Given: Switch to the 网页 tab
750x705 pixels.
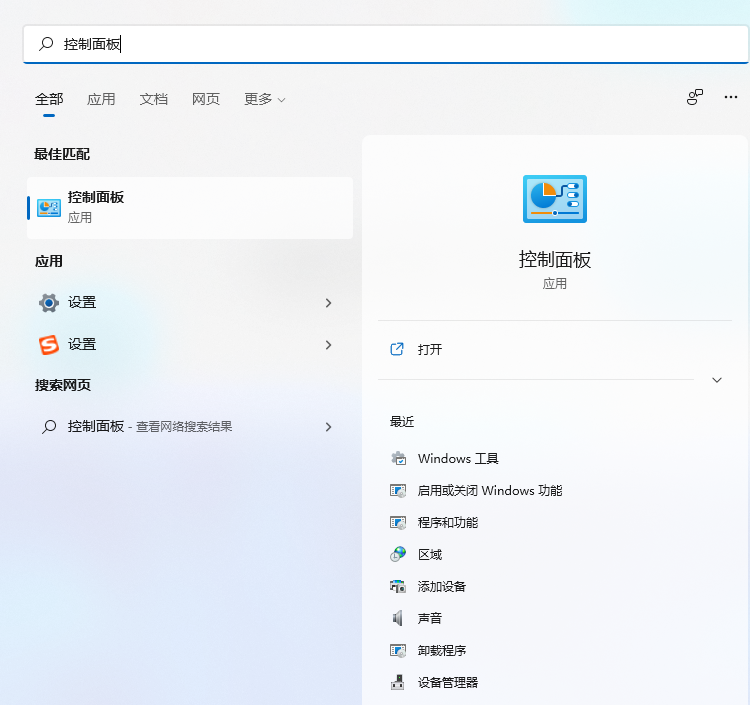Looking at the screenshot, I should 206,99.
